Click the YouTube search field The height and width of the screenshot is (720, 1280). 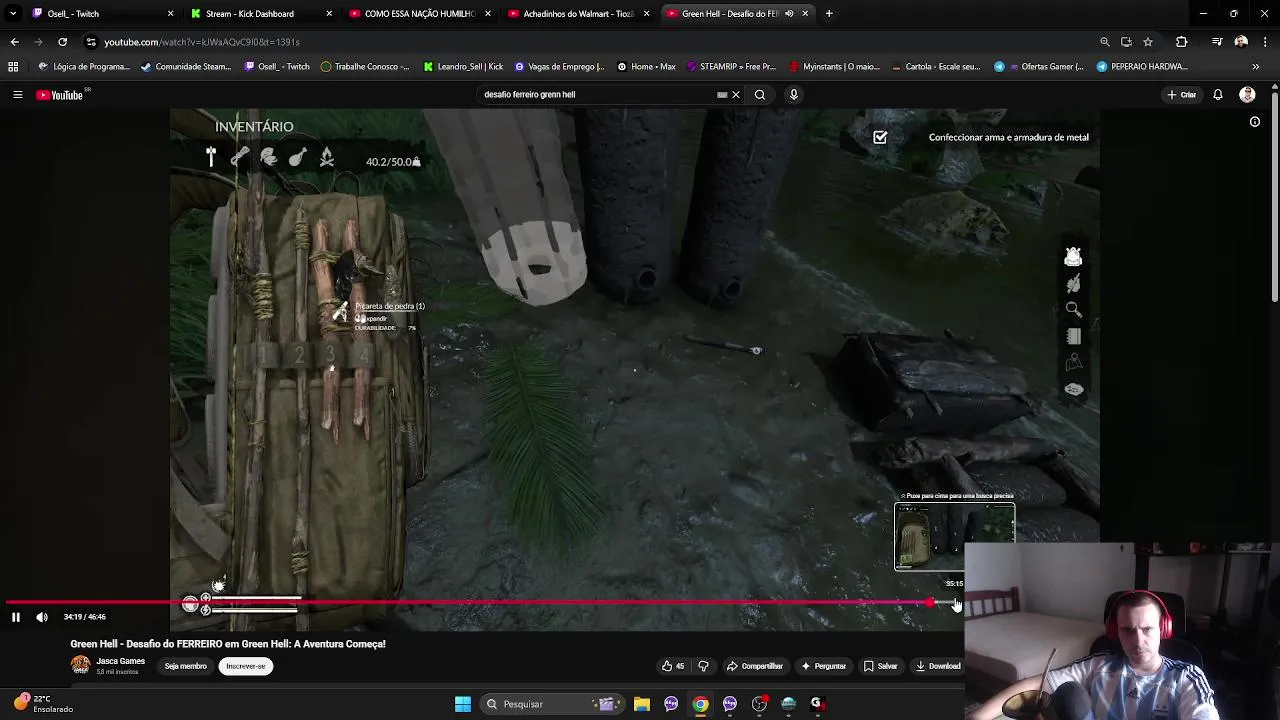[x=598, y=94]
